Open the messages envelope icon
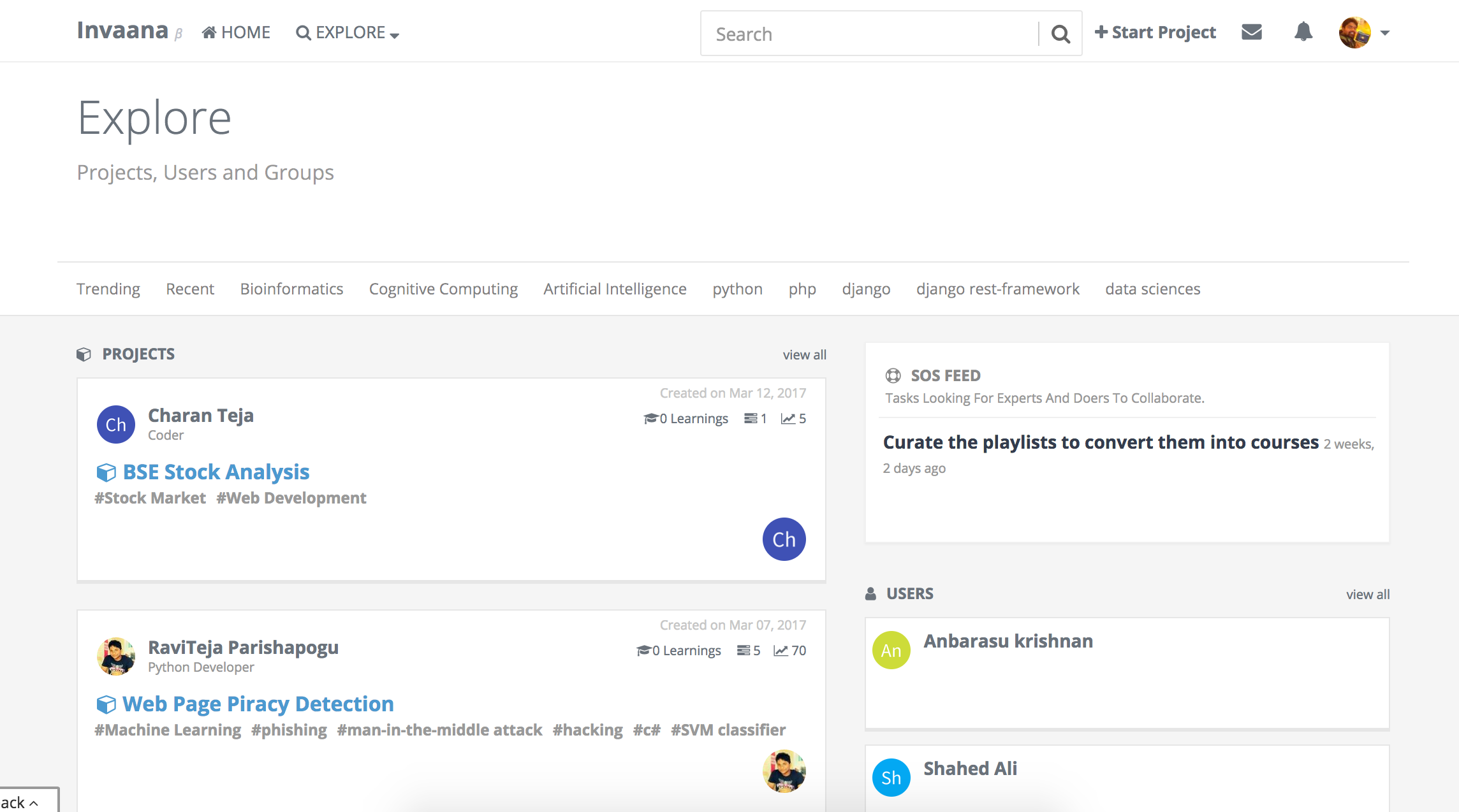Image resolution: width=1459 pixels, height=812 pixels. [1252, 32]
